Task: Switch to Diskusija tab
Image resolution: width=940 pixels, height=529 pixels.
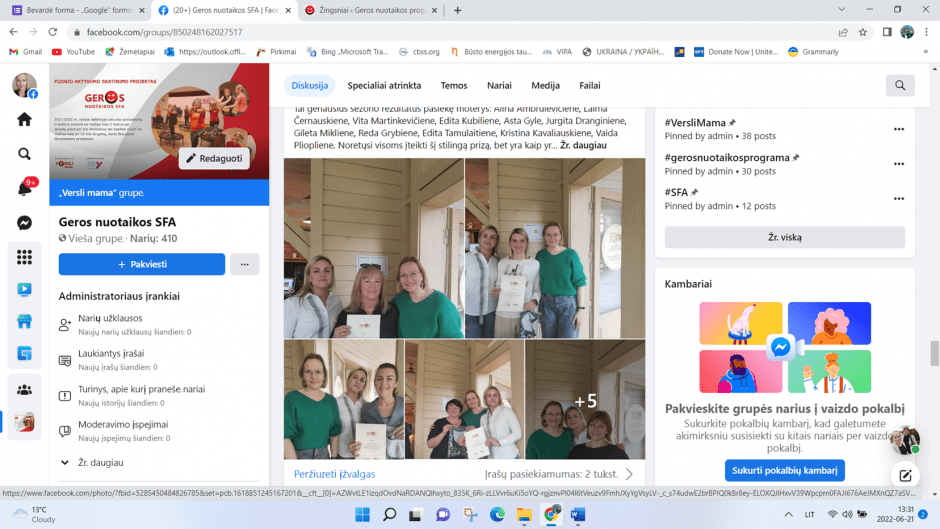Action: (309, 85)
